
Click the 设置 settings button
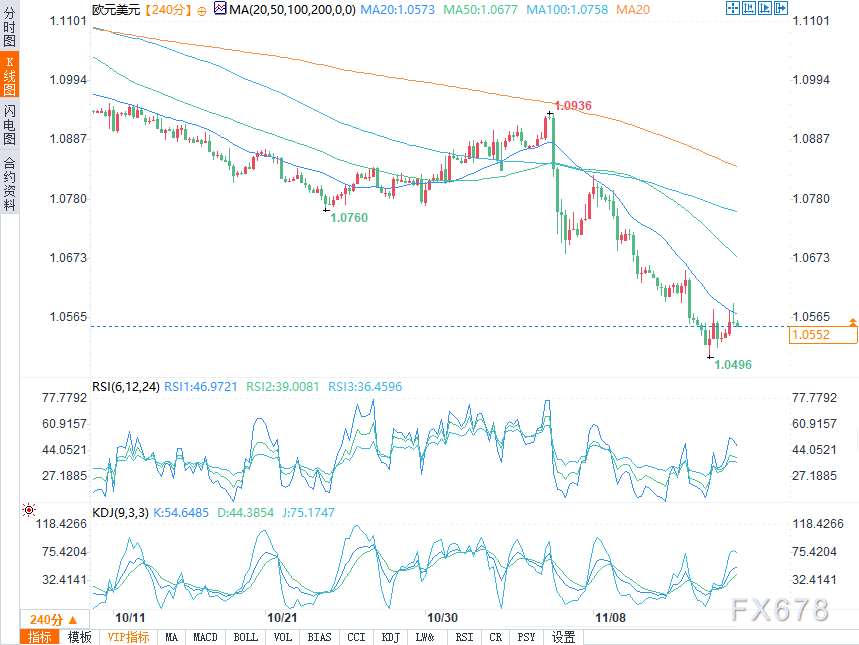point(563,637)
